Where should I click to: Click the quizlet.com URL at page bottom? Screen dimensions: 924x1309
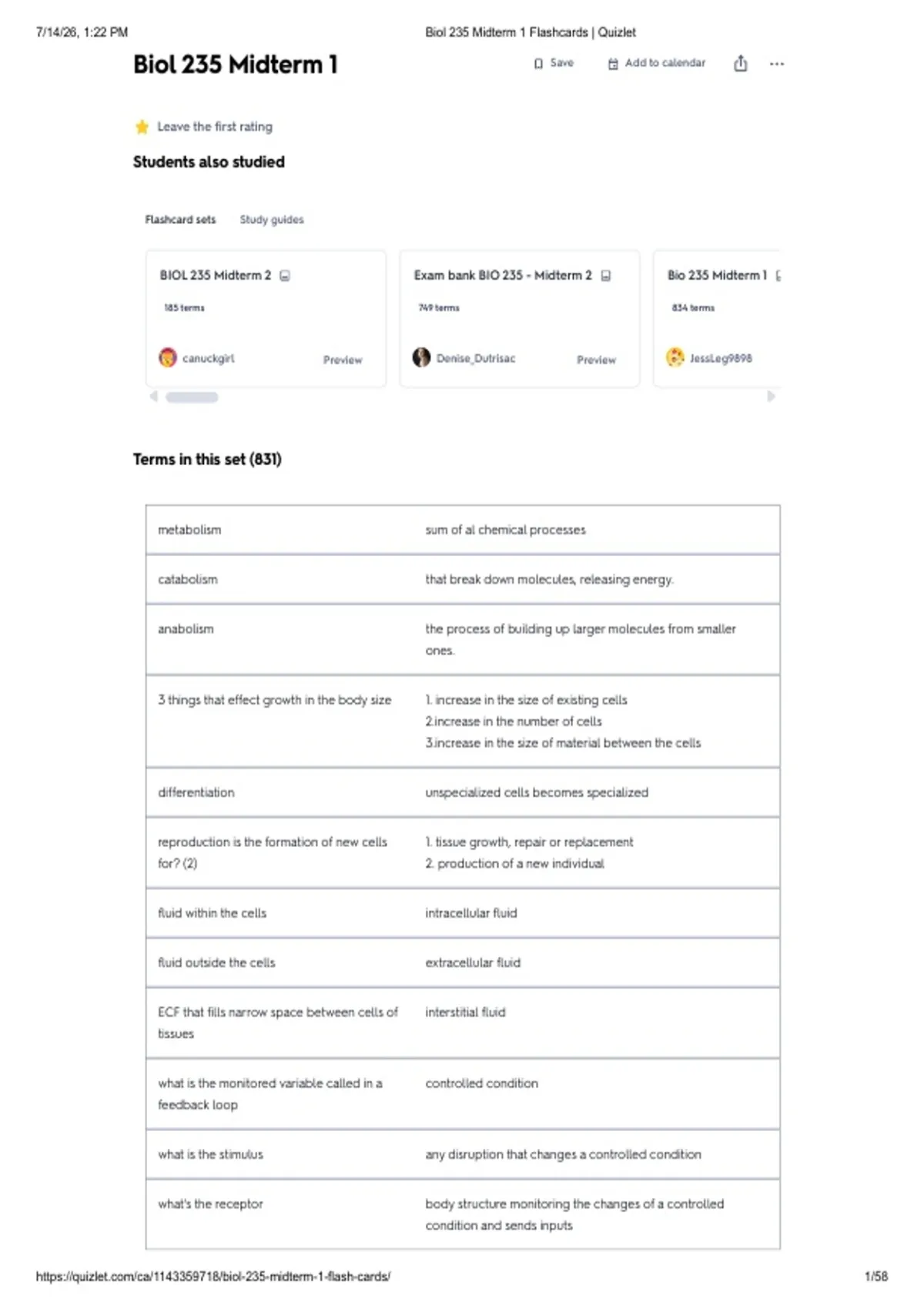pos(213,1277)
